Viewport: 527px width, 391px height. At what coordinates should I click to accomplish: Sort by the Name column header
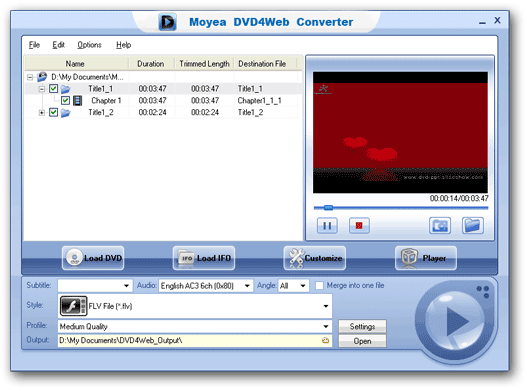pyautogui.click(x=76, y=64)
